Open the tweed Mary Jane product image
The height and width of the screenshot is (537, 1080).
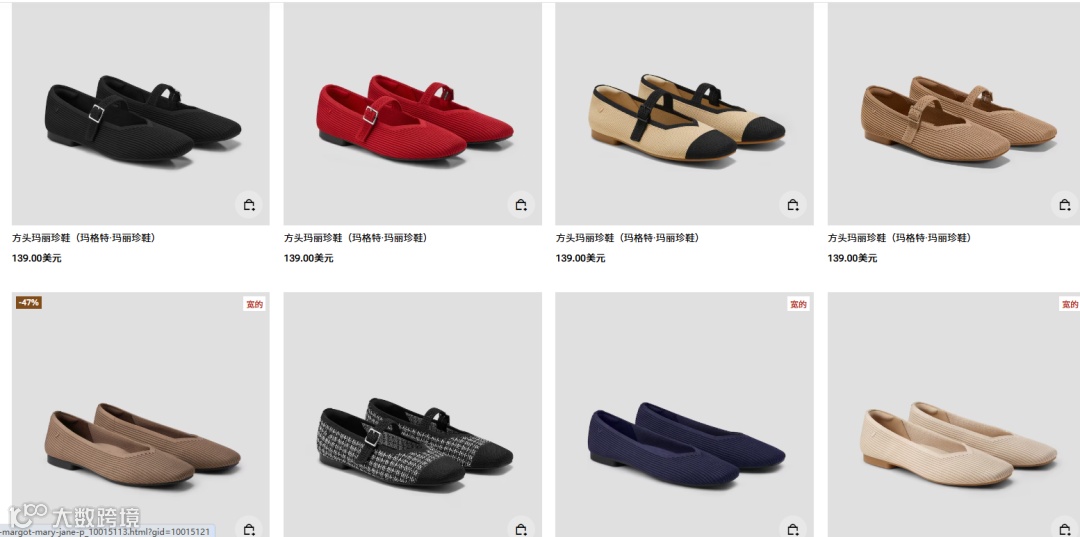[x=413, y=414]
